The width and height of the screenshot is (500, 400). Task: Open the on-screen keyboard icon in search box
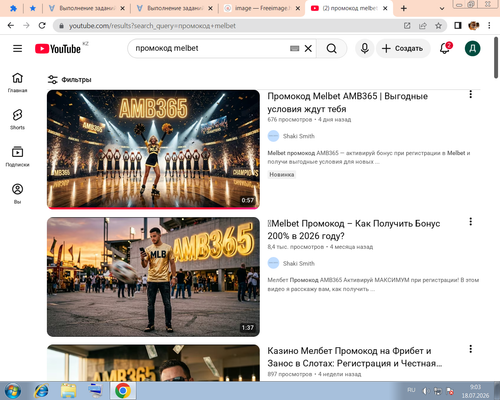[294, 49]
